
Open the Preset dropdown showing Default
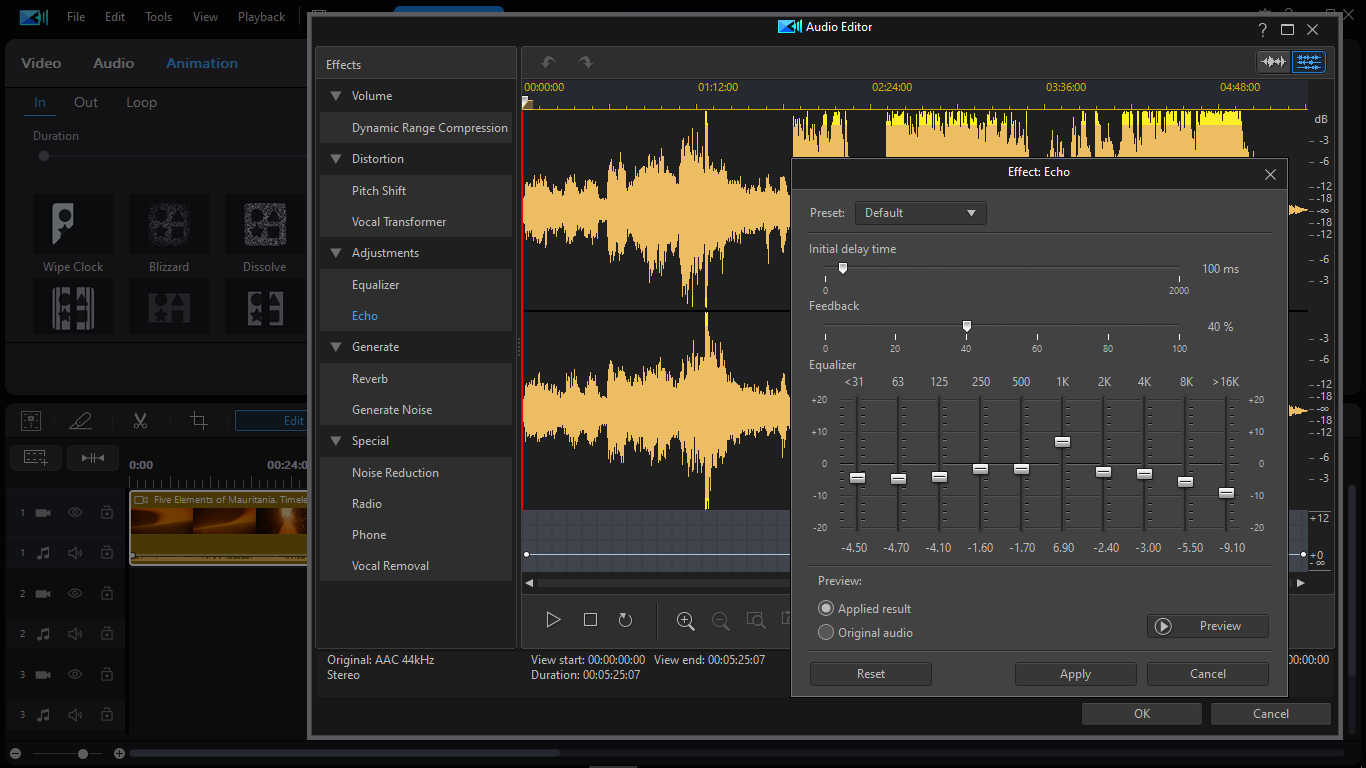tap(920, 213)
